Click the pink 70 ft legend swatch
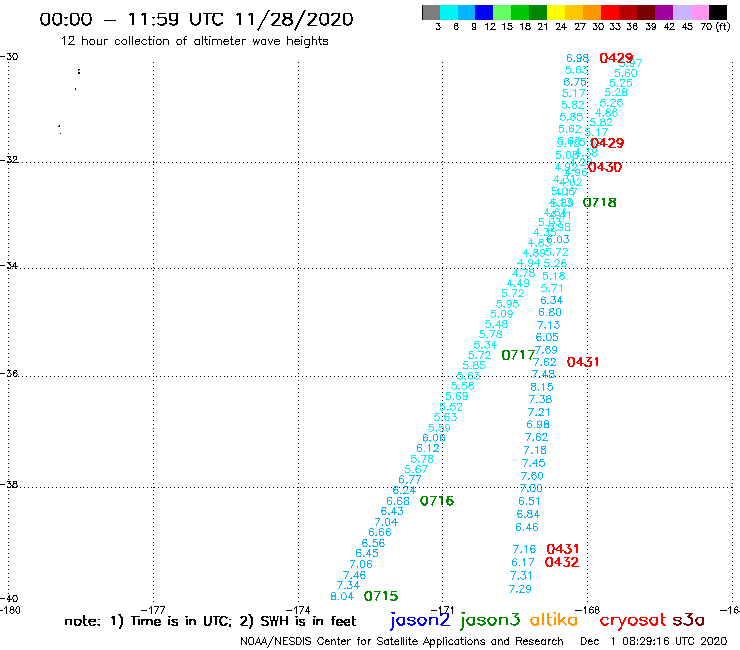 pos(699,12)
